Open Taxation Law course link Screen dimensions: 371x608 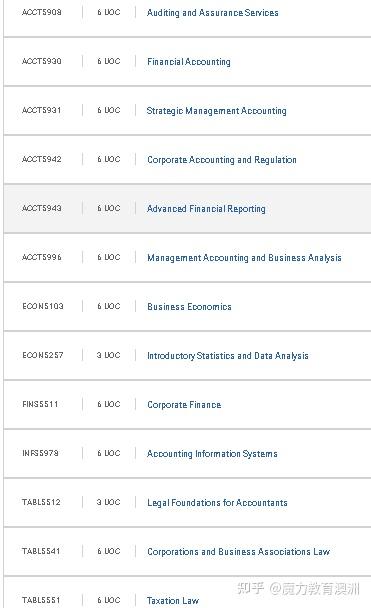coord(173,601)
